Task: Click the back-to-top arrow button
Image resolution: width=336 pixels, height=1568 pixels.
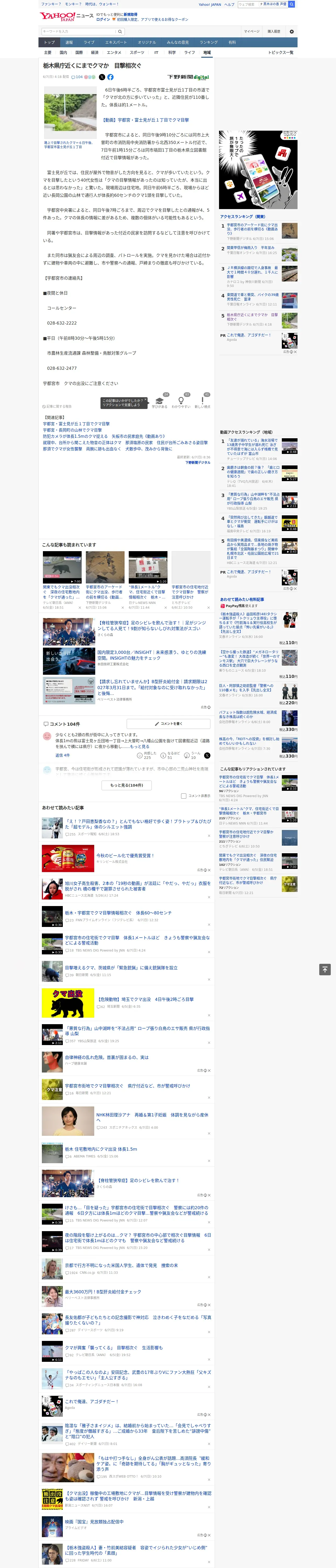Action: [x=324, y=969]
